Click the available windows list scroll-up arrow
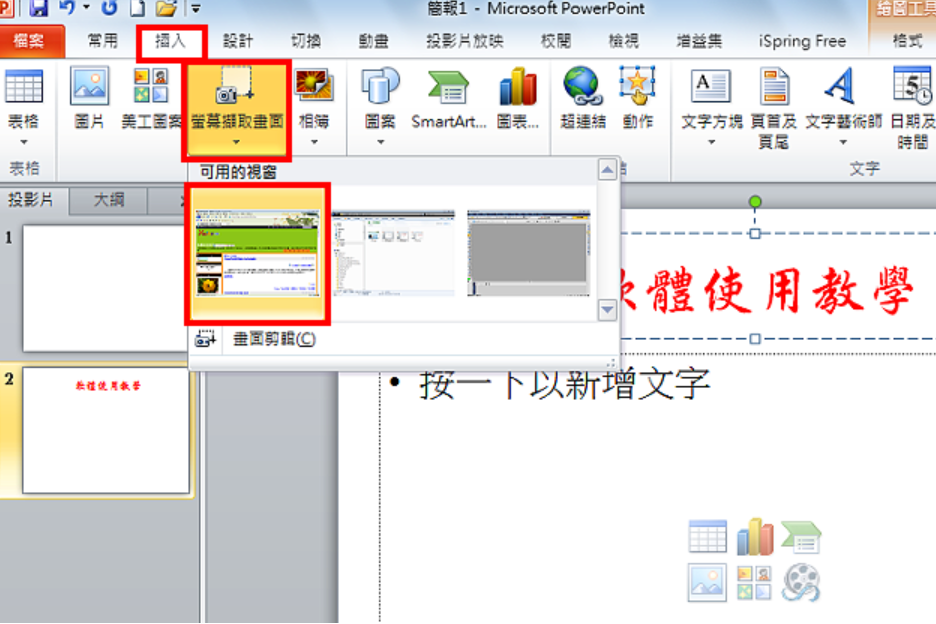 coord(607,170)
